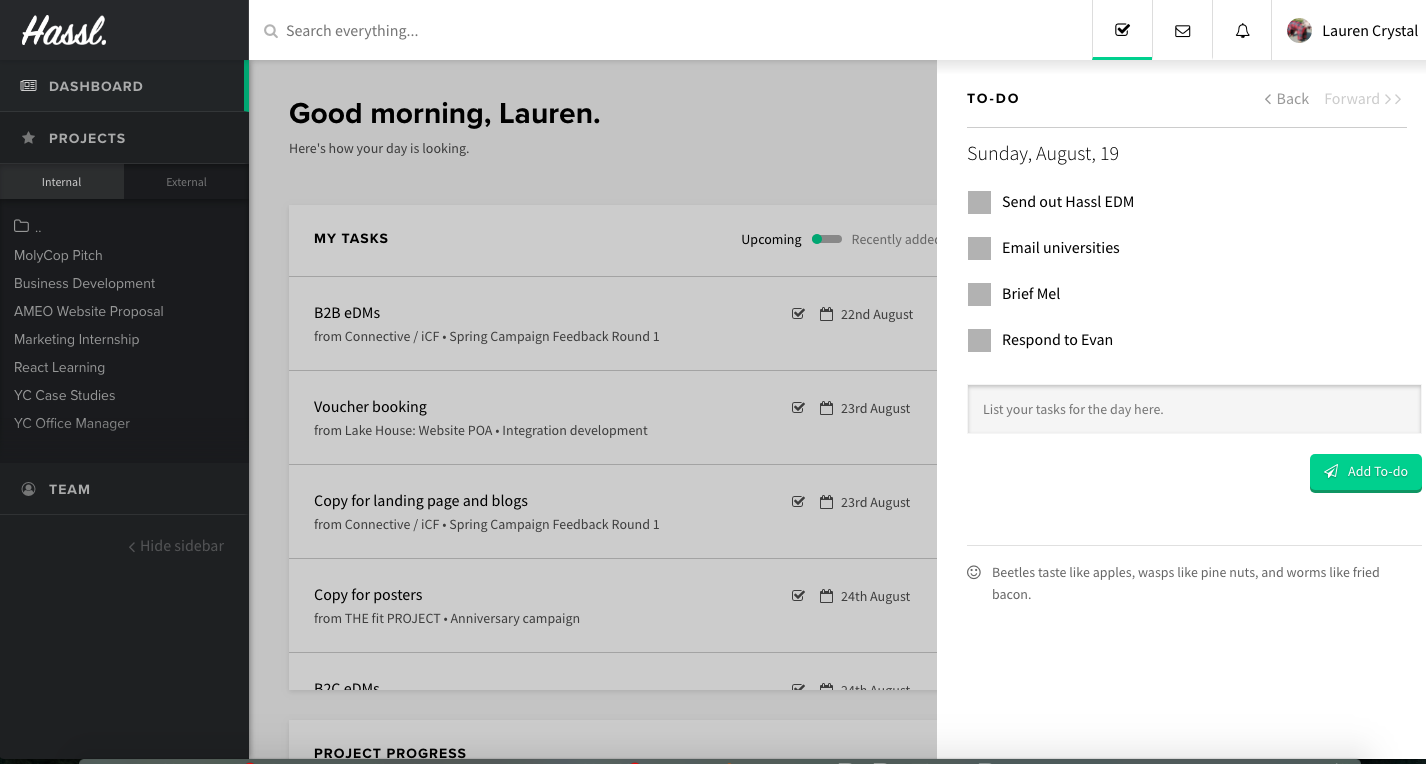Toggle Upcoming / Recently added switch
The height and width of the screenshot is (764, 1426).
pyautogui.click(x=827, y=239)
